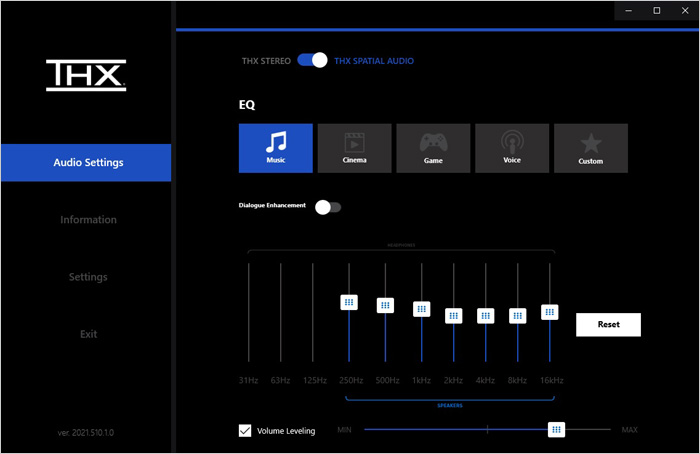Click the 16kHz EQ slider handle

coord(550,312)
